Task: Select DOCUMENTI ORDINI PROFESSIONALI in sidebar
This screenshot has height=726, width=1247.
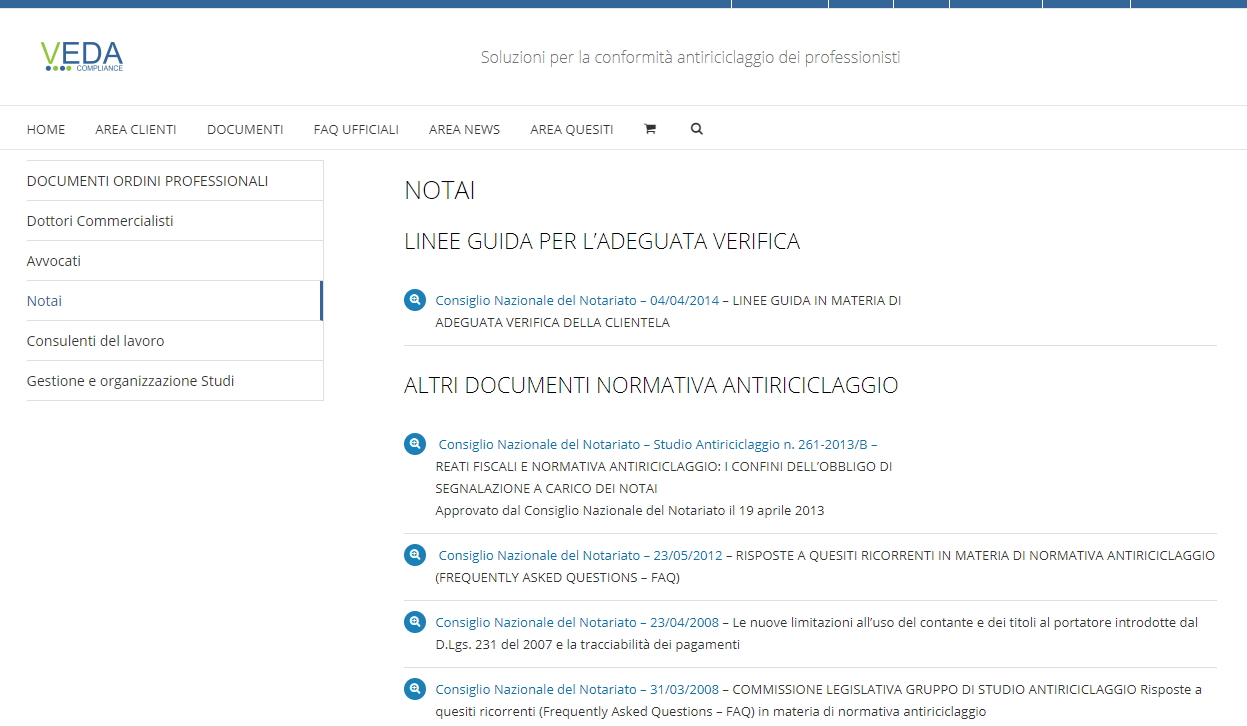Action: [x=175, y=181]
